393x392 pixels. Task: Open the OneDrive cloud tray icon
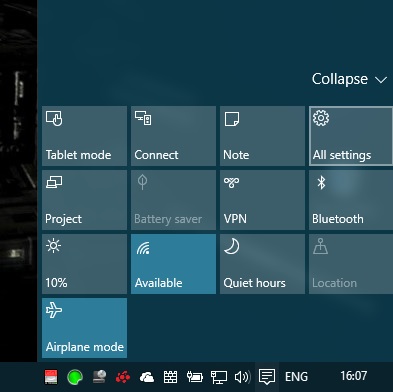(x=147, y=377)
